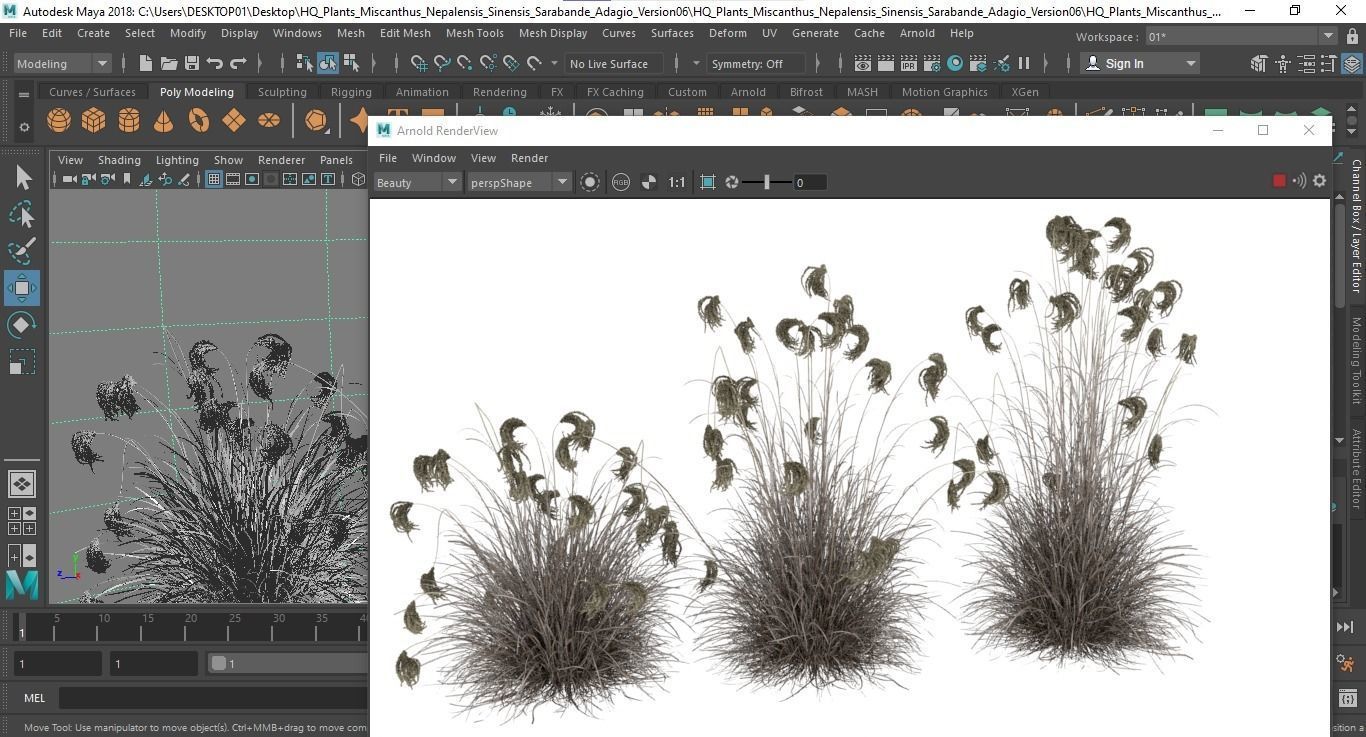The width and height of the screenshot is (1366, 737).
Task: Open viewport Lighting menu
Action: [x=177, y=160]
